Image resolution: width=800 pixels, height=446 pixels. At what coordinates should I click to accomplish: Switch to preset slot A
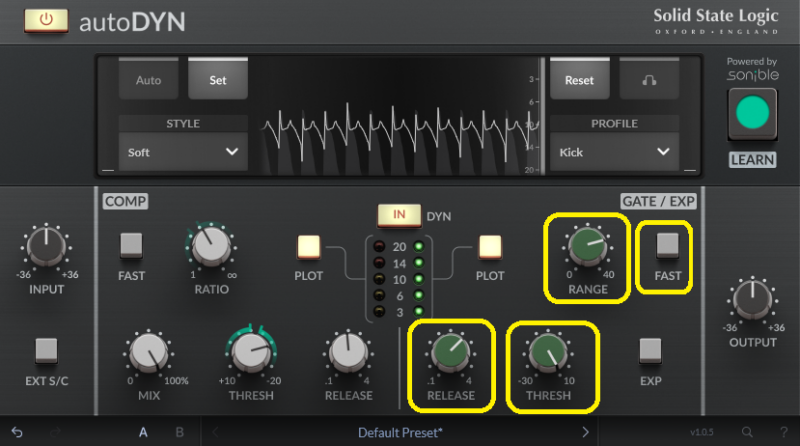[x=143, y=432]
